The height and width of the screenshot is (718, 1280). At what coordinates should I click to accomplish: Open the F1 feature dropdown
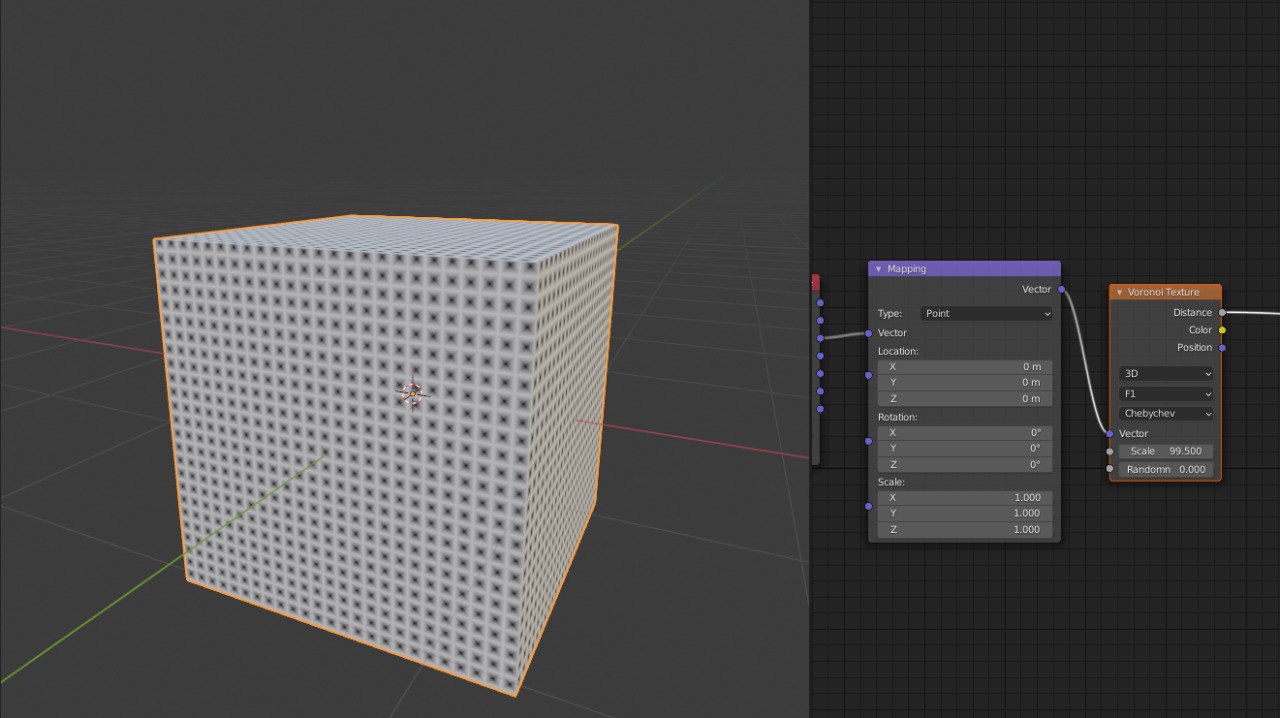coord(1166,394)
